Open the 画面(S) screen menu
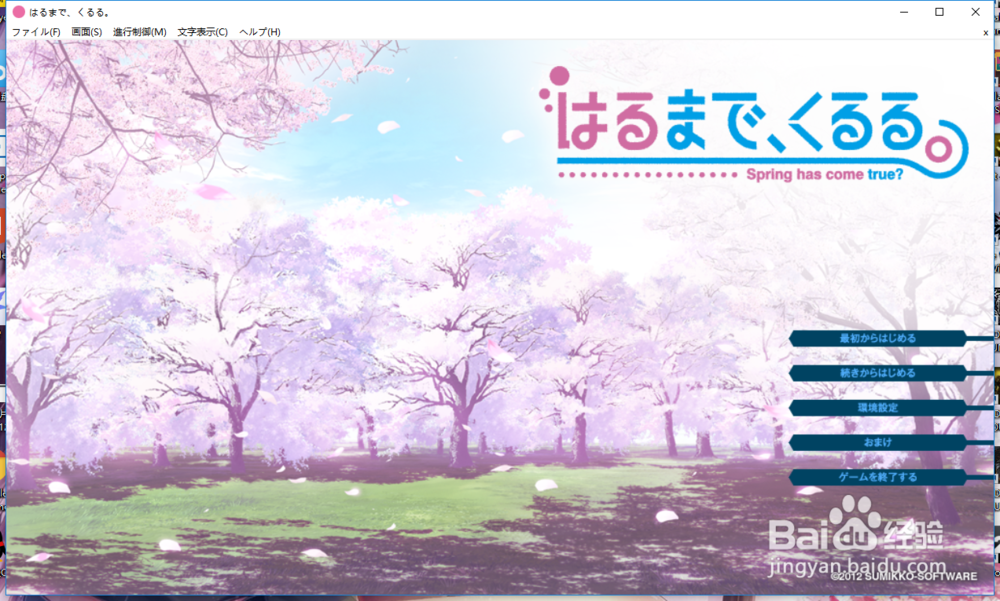 pos(86,32)
